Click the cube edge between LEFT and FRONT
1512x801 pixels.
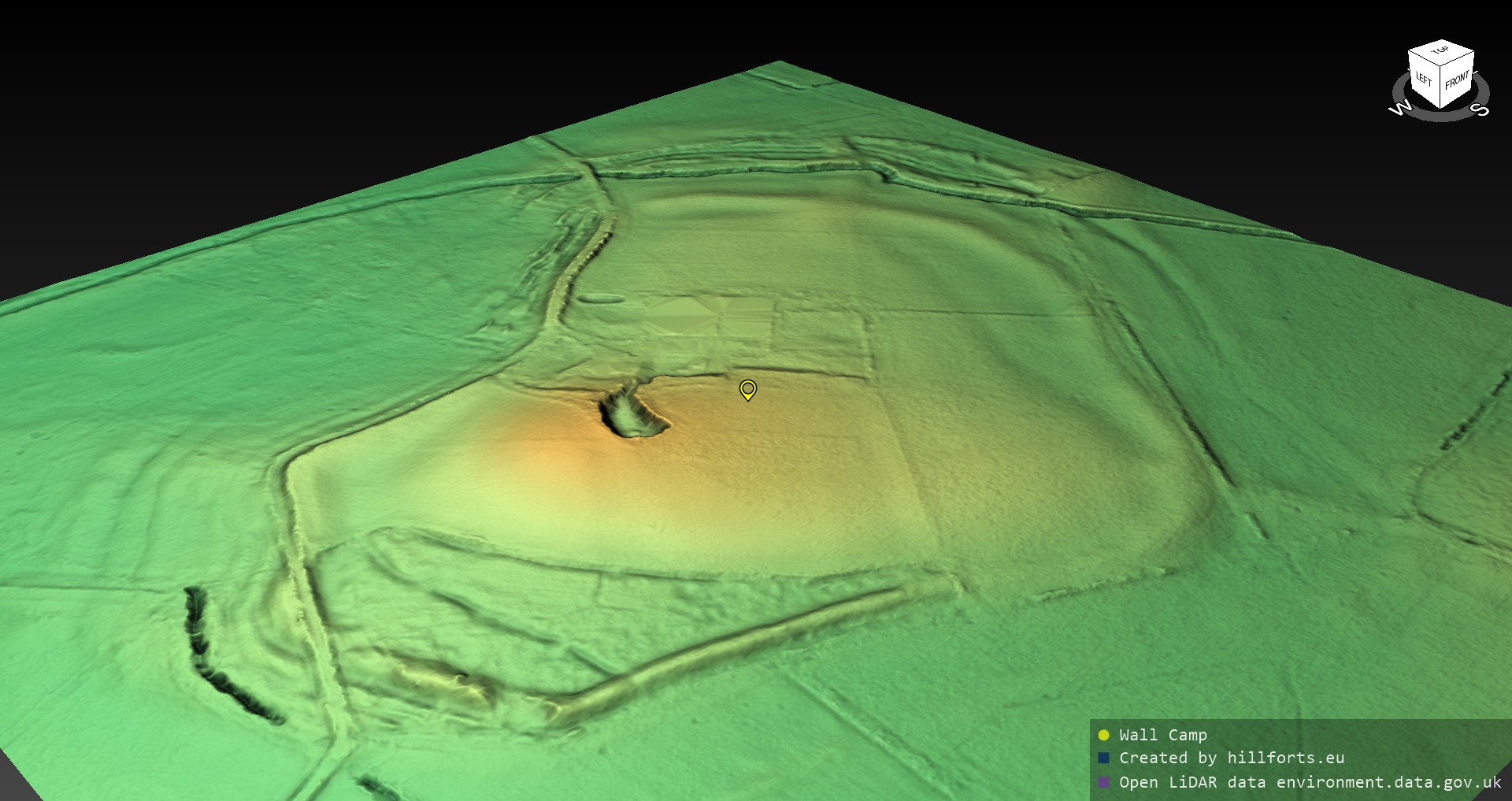point(1440,88)
